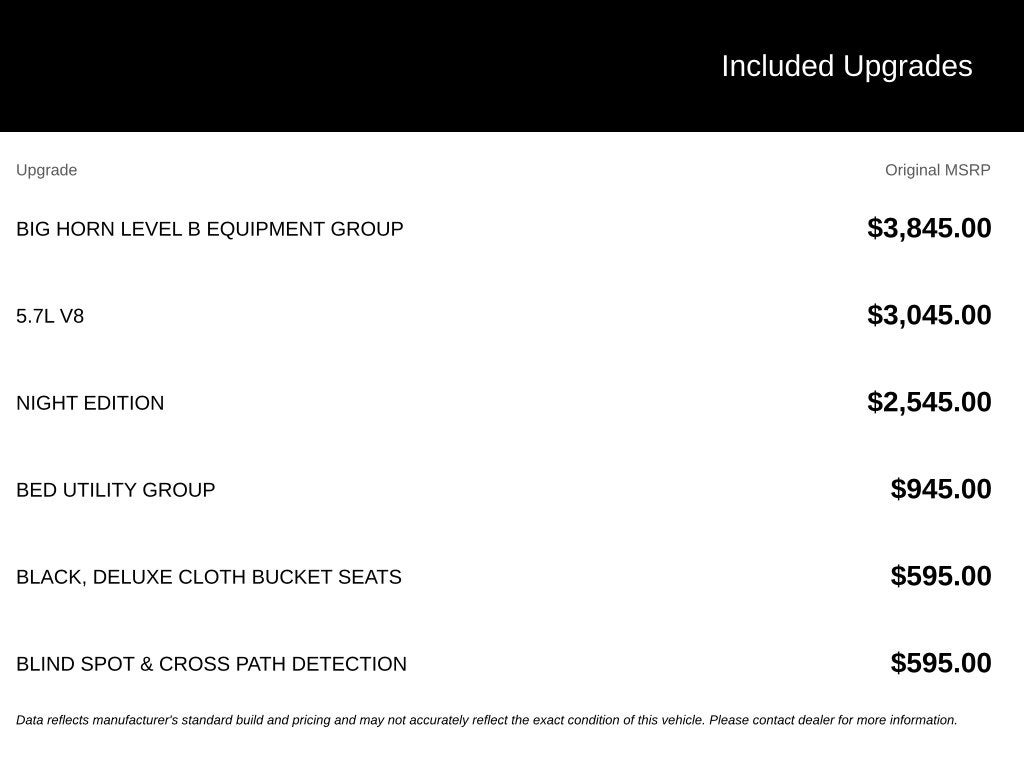Select BLACK, DELUXE CLOTH BUCKET SEATS
Image resolution: width=1024 pixels, height=768 pixels.
209,577
